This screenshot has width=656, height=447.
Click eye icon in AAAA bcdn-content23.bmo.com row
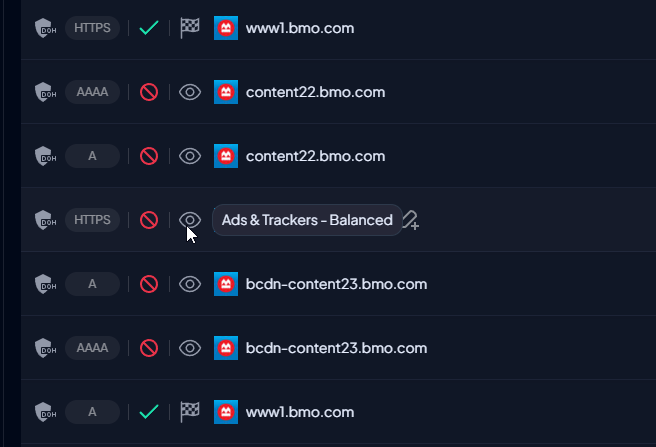pyautogui.click(x=190, y=348)
